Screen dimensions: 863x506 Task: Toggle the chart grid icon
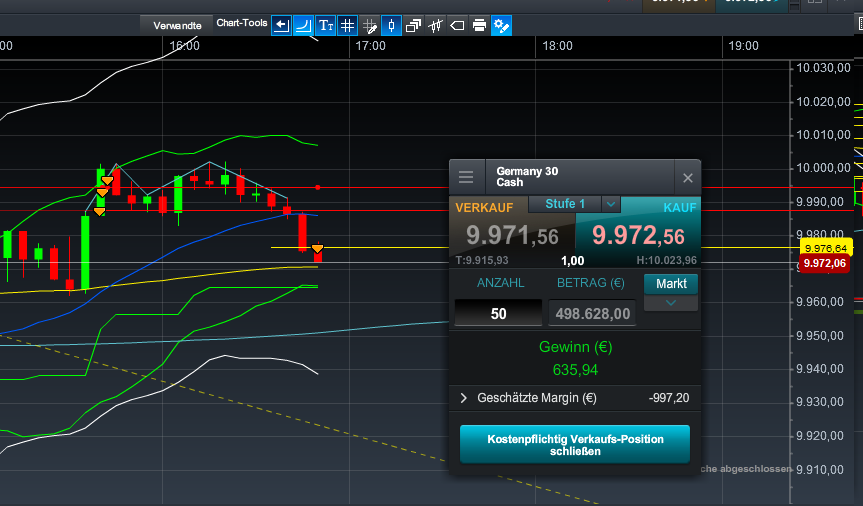tap(347, 25)
